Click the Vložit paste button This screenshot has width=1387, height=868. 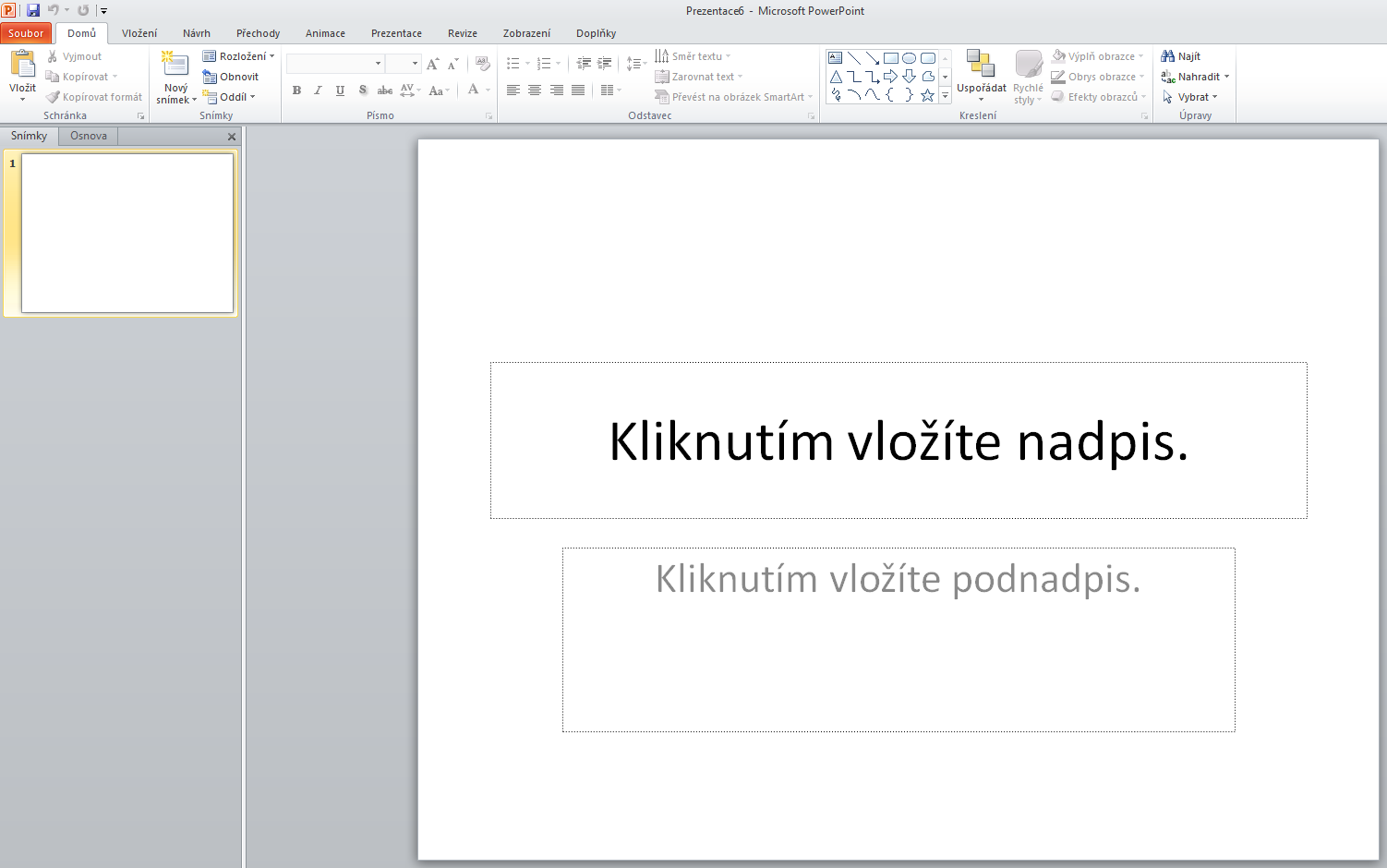(22, 76)
